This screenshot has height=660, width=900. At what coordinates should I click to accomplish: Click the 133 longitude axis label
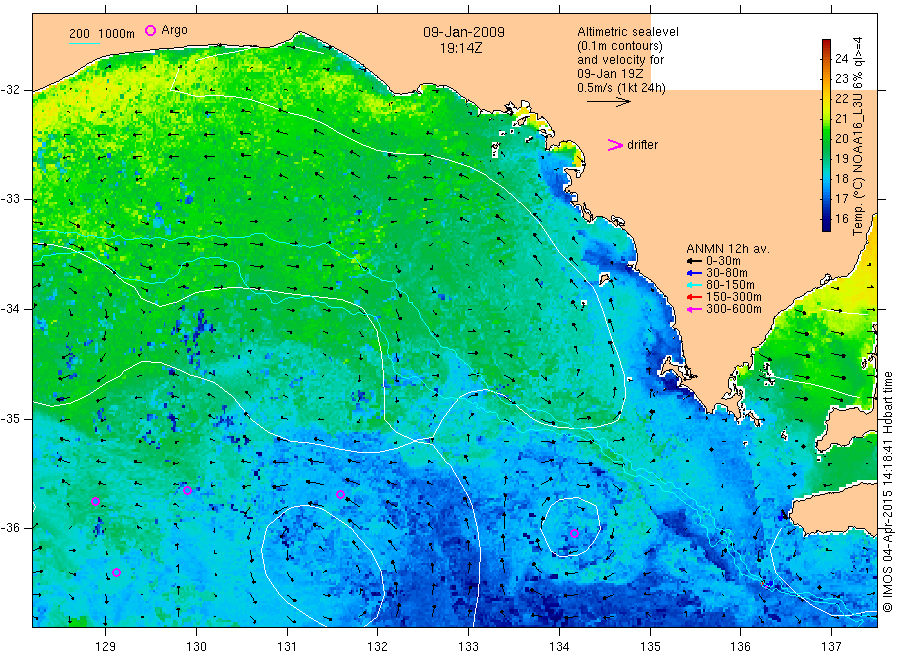point(468,647)
